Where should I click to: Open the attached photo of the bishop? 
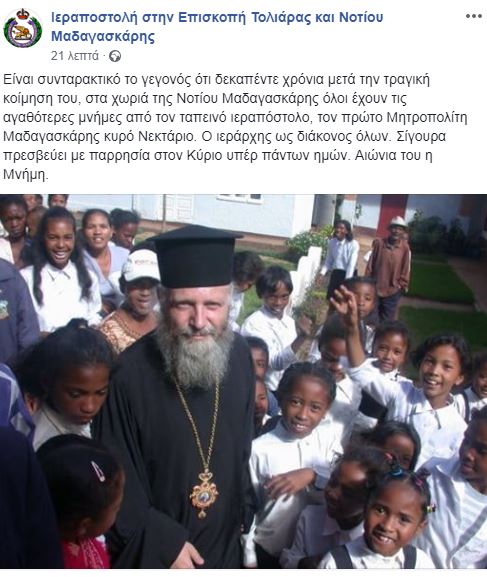coord(243,382)
